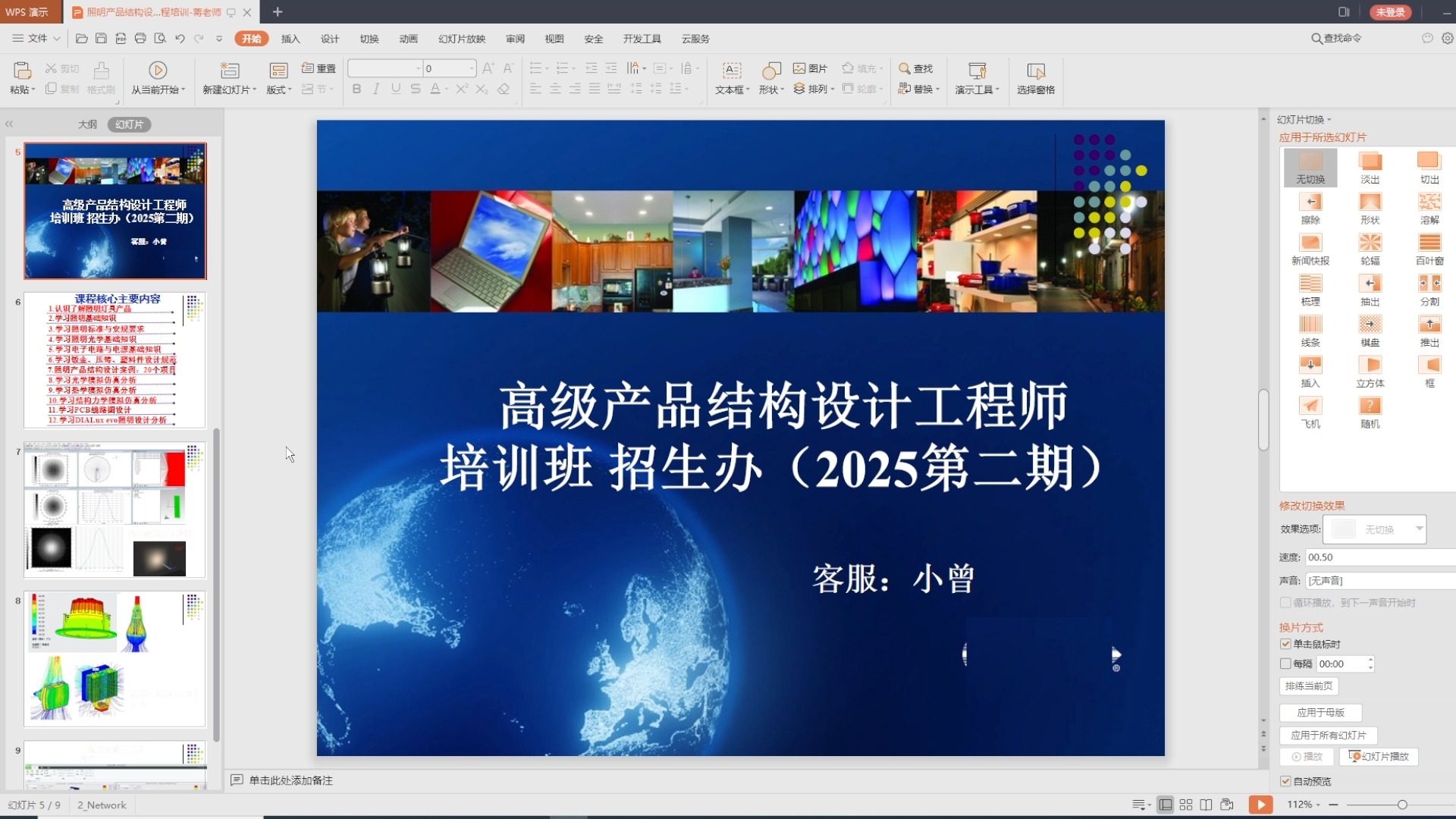Select the 随机 random transition
The height and width of the screenshot is (819, 1456).
point(1370,413)
